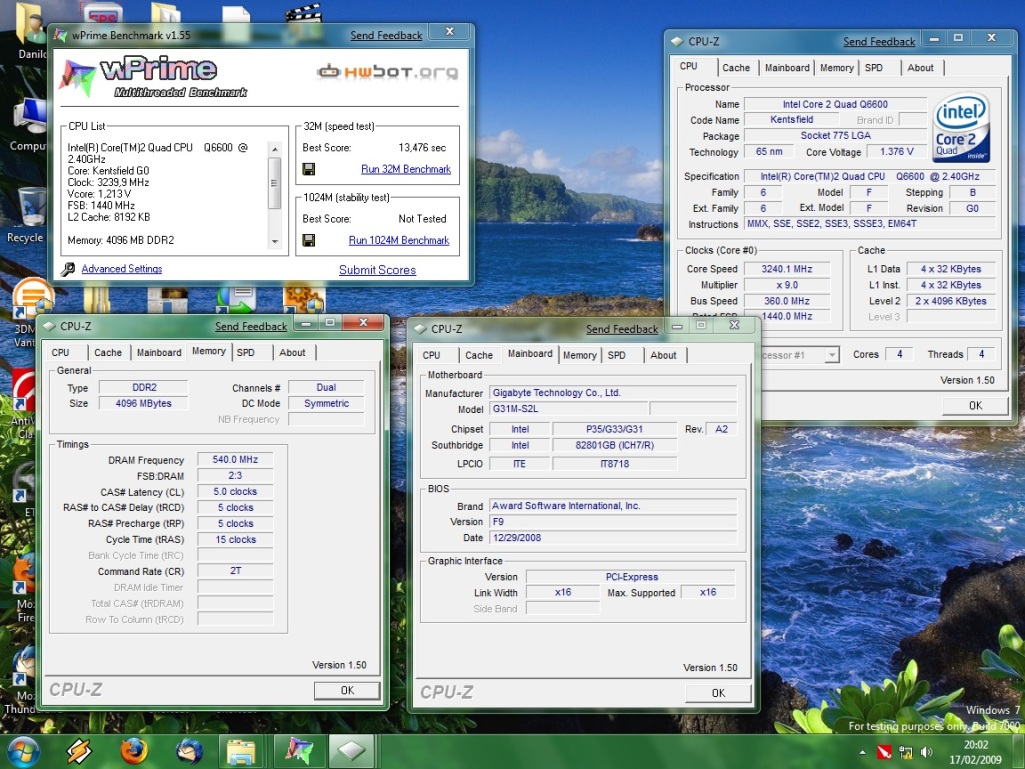Show hidden tray icons arrow
Viewport: 1025px width, 769px height.
(x=862, y=752)
